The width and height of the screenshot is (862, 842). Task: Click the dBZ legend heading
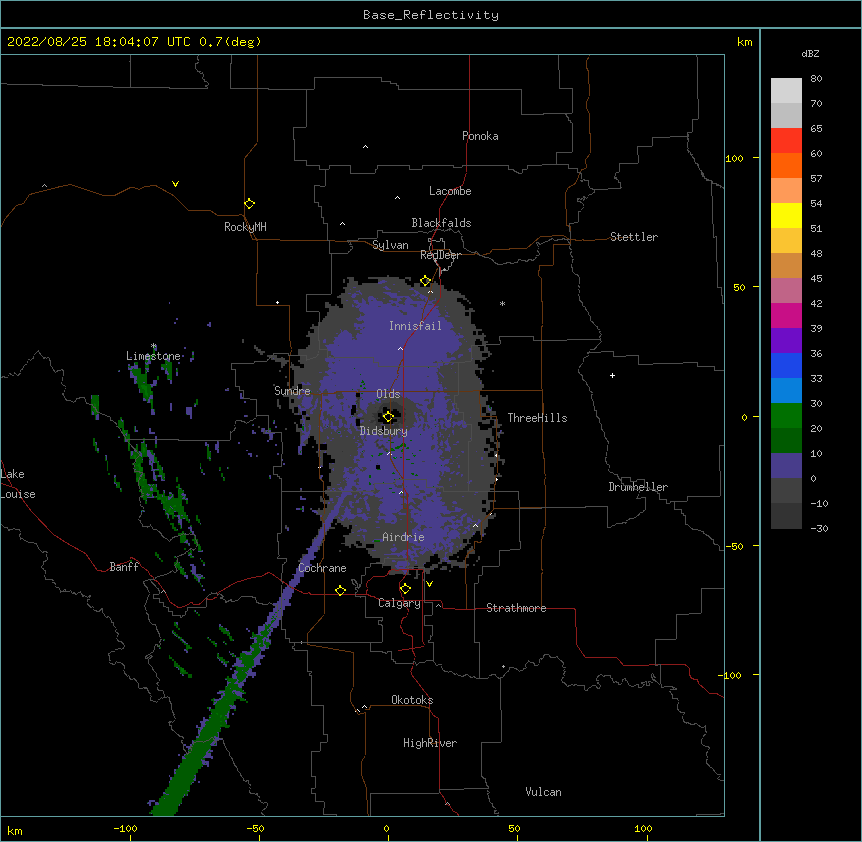(x=810, y=54)
